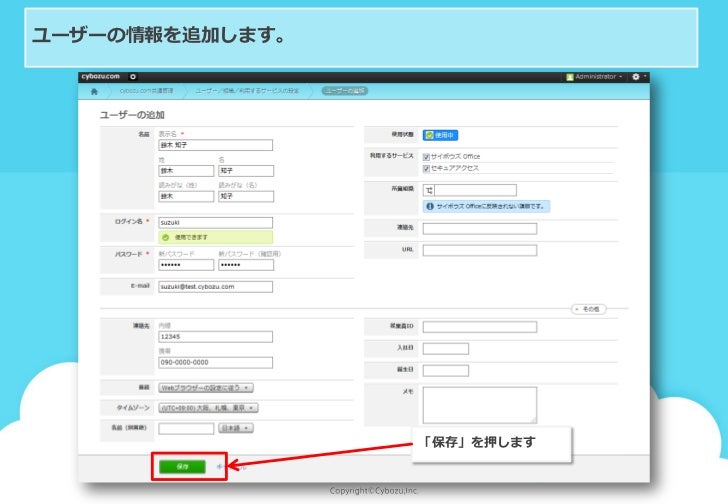The height and width of the screenshot is (504, 728).
Task: Focus the right-column 連絡先 field
Action: (x=480, y=228)
